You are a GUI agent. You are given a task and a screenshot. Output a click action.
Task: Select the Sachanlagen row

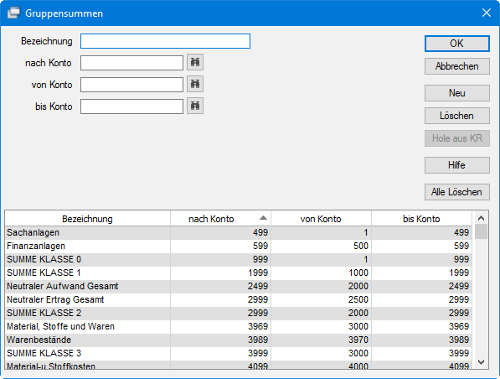238,233
